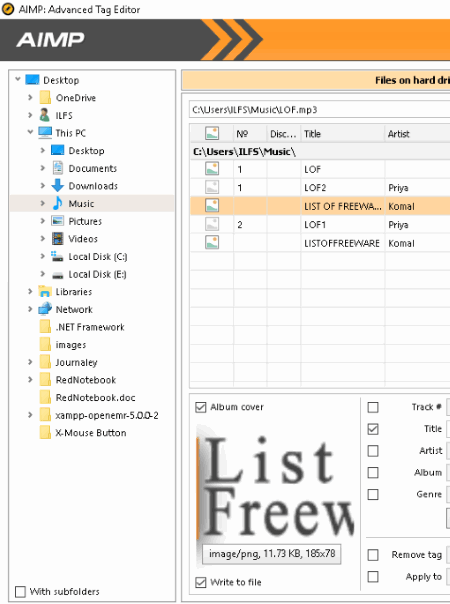Click cover icon in LISTOFFREEWARE row

click(212, 242)
